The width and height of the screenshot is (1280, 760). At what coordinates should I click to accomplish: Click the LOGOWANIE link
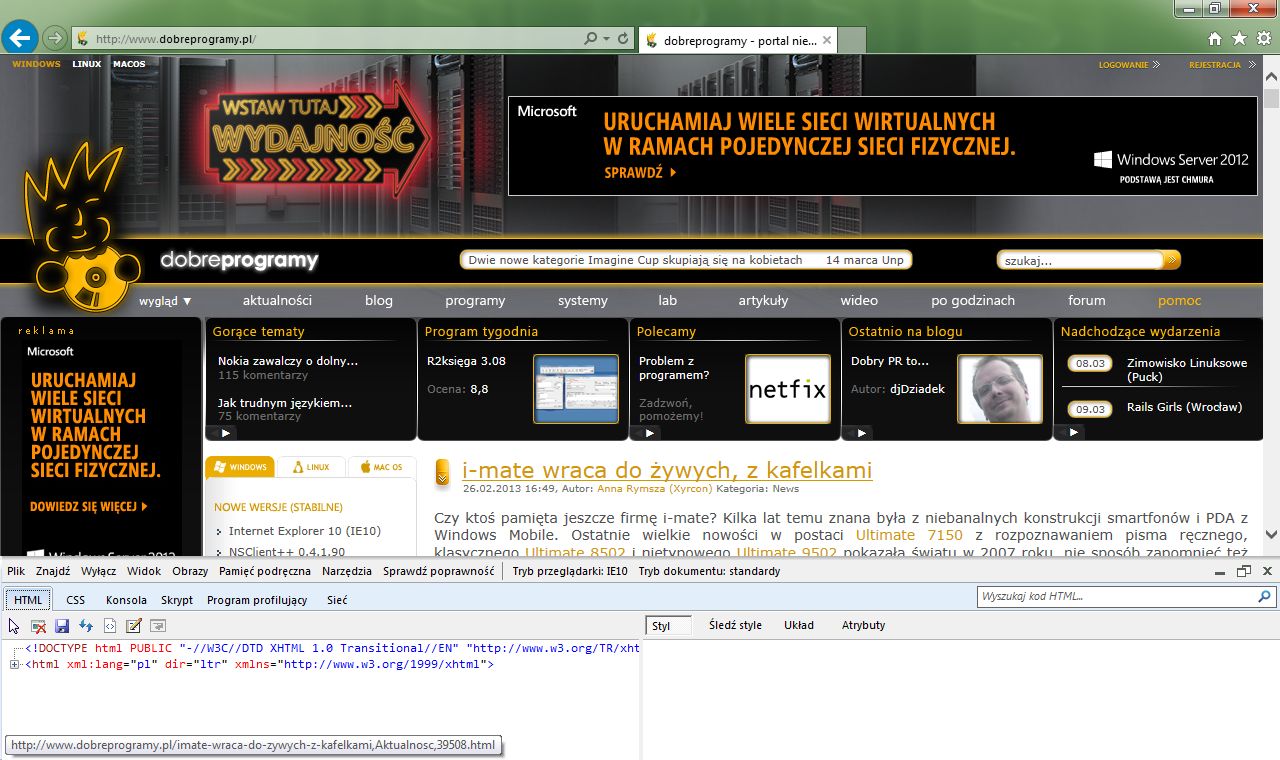[x=1128, y=64]
